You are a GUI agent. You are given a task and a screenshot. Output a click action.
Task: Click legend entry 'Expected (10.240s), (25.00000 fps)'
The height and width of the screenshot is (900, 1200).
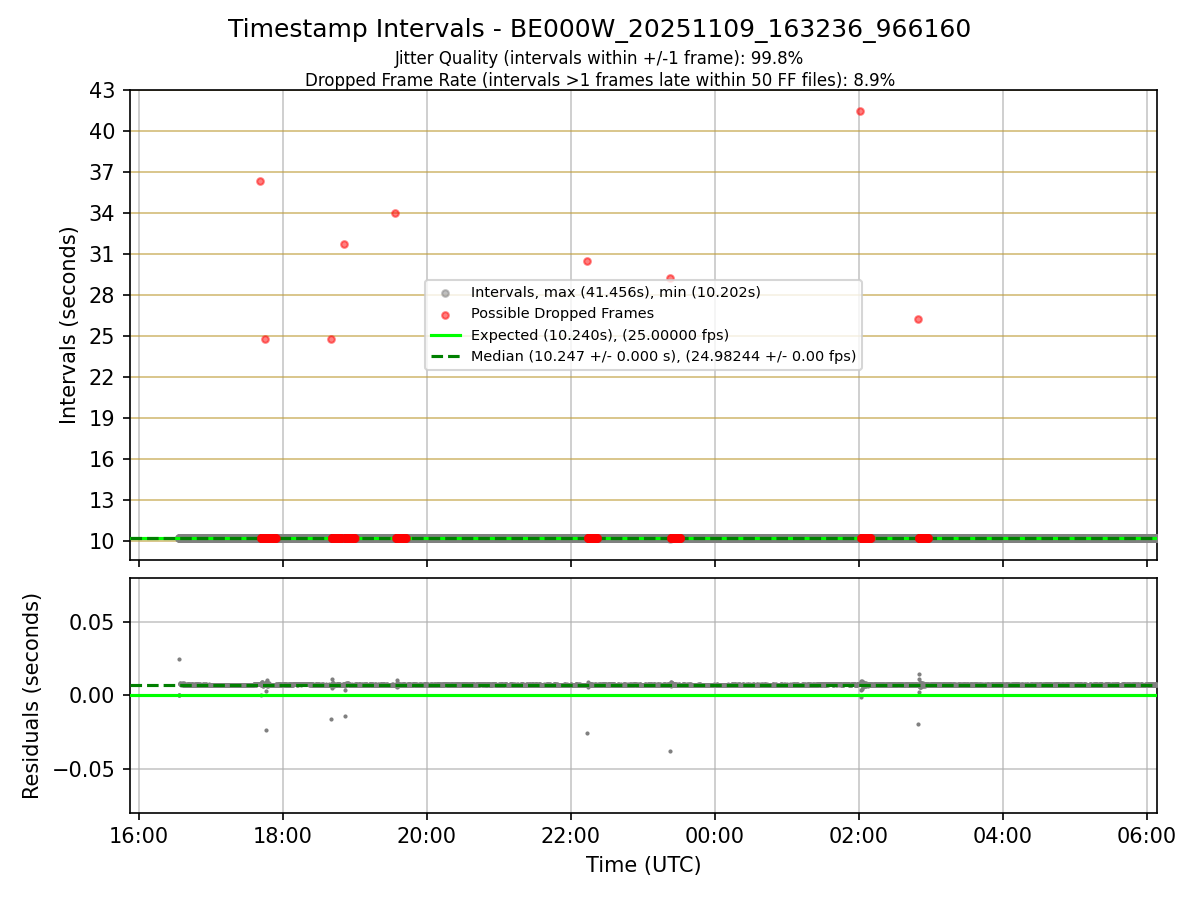pyautogui.click(x=600, y=335)
